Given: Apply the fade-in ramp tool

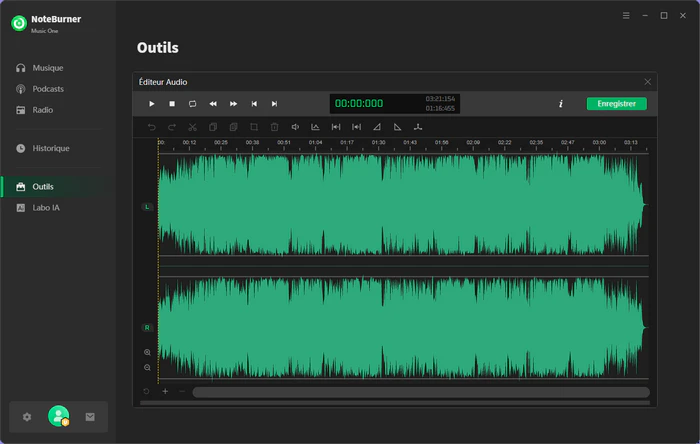Looking at the screenshot, I should [377, 128].
